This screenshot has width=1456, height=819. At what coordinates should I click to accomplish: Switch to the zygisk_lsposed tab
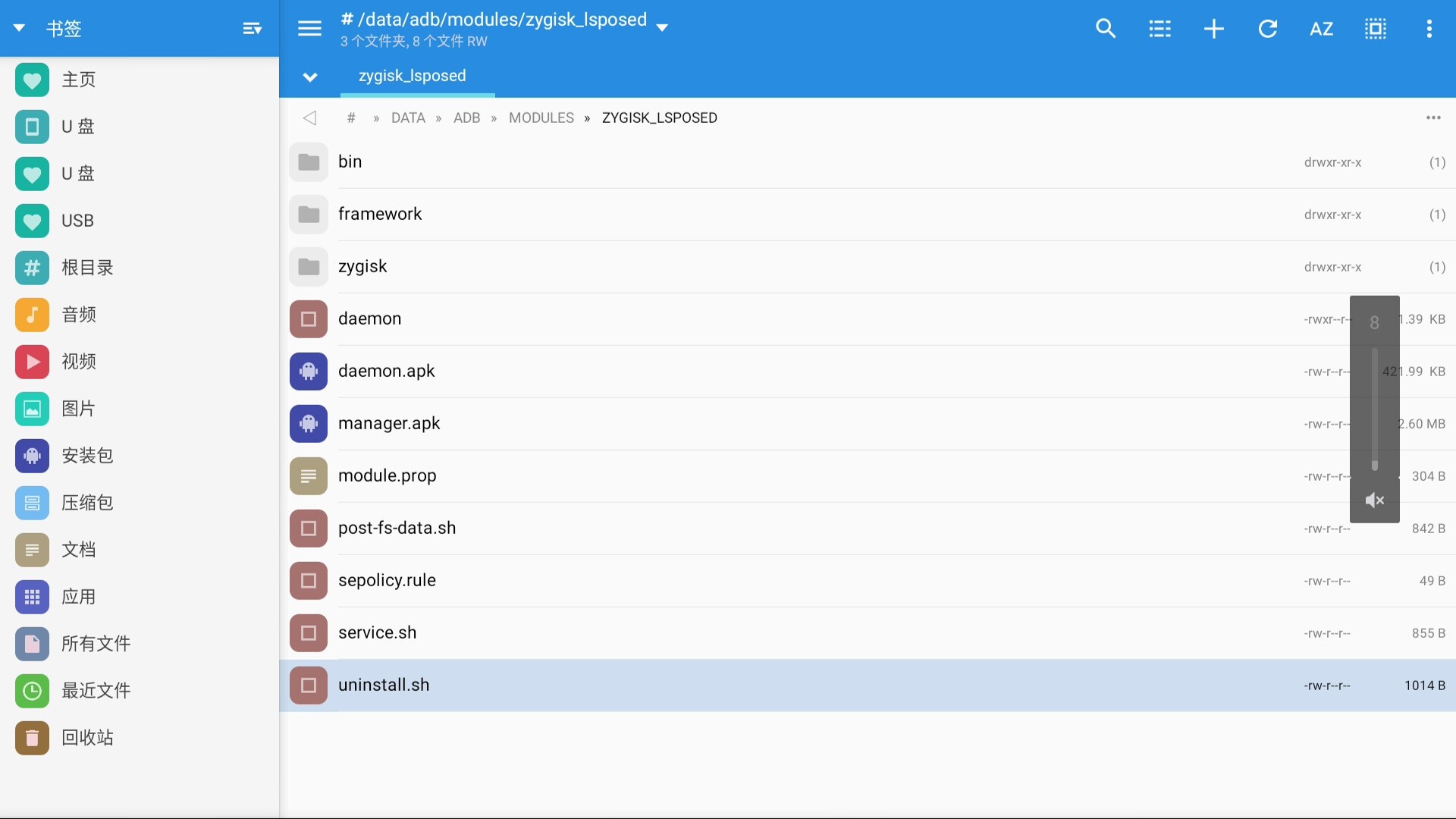click(x=412, y=76)
